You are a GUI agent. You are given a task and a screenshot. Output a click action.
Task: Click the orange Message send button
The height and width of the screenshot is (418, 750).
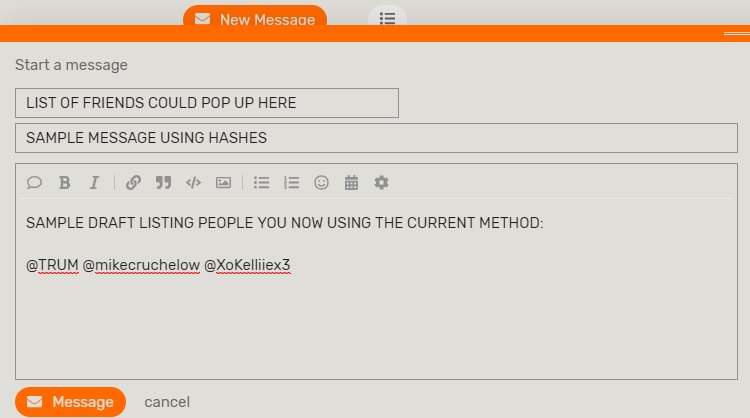(70, 402)
